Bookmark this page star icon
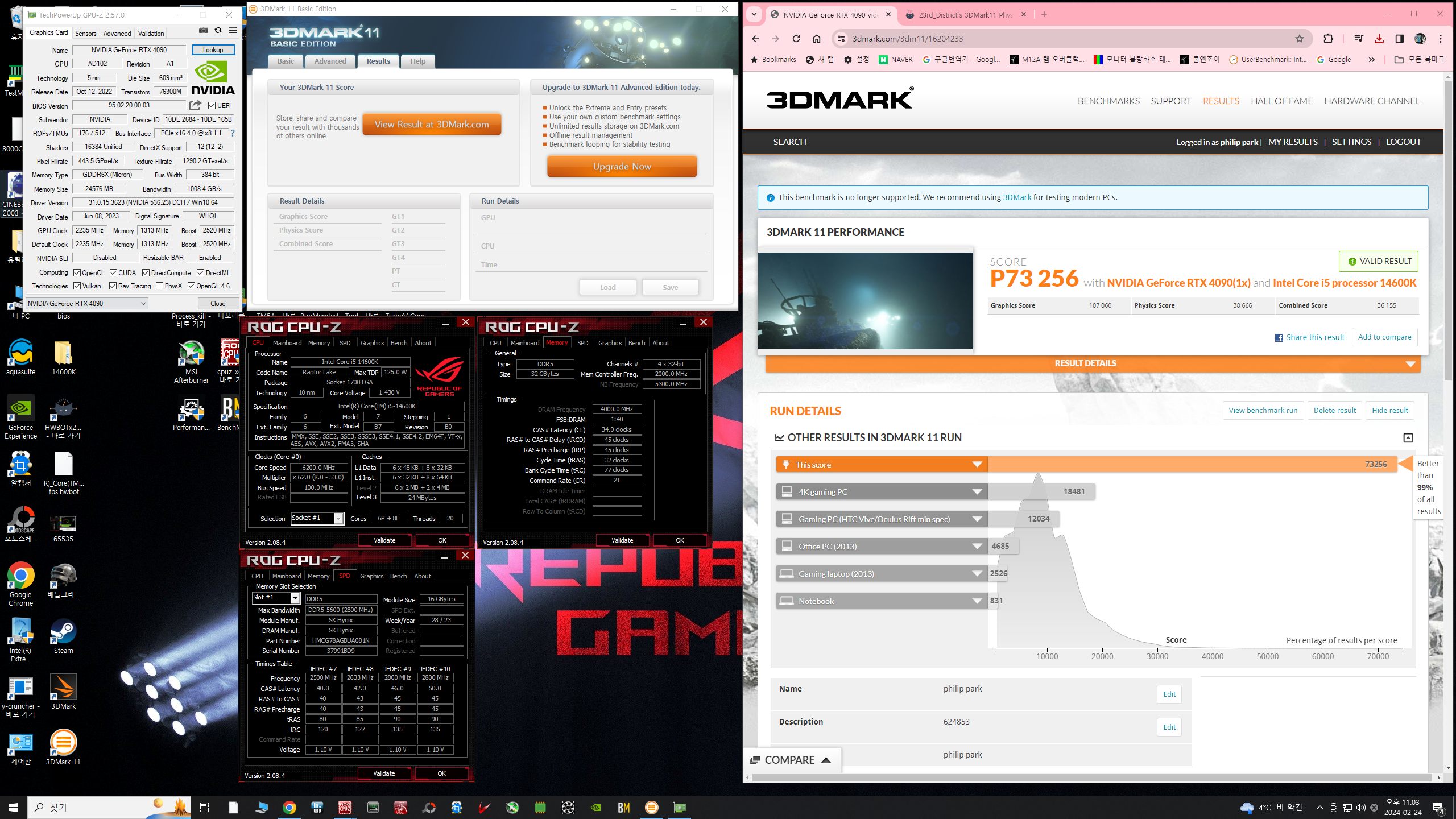The height and width of the screenshot is (819, 1456). click(x=1300, y=39)
